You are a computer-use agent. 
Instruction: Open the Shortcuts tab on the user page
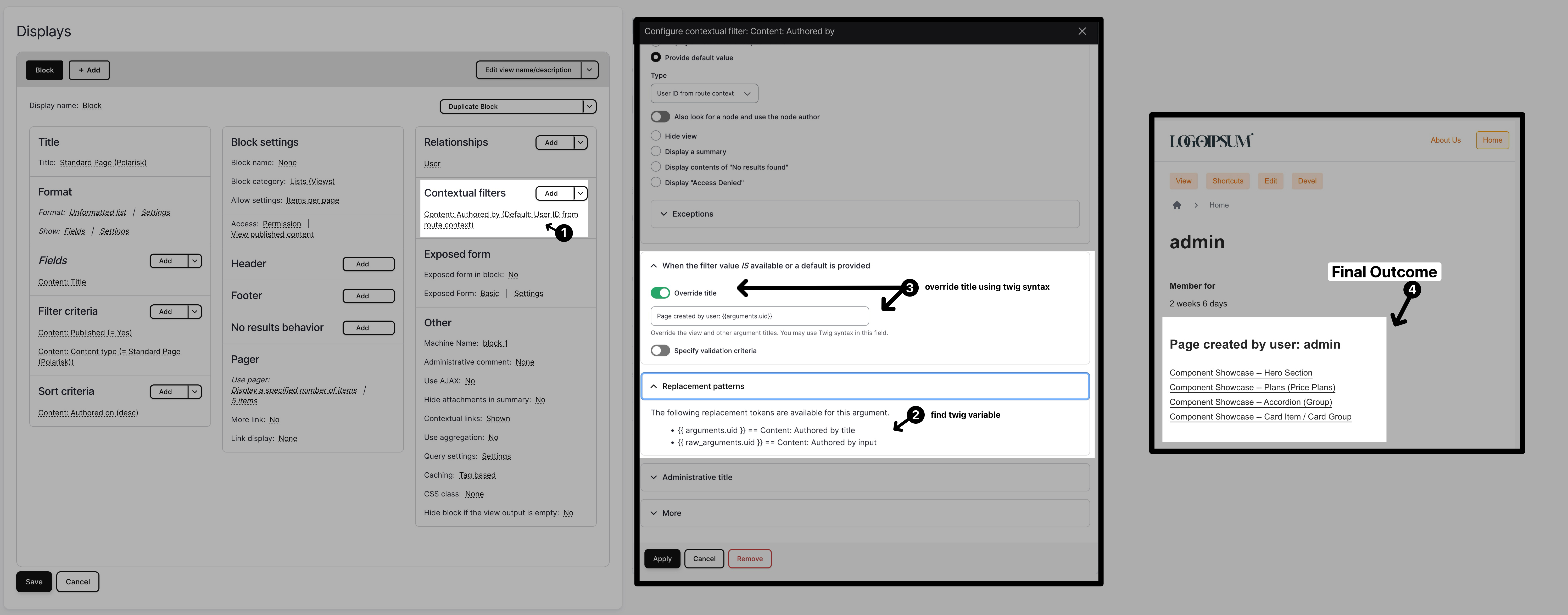(x=1228, y=181)
